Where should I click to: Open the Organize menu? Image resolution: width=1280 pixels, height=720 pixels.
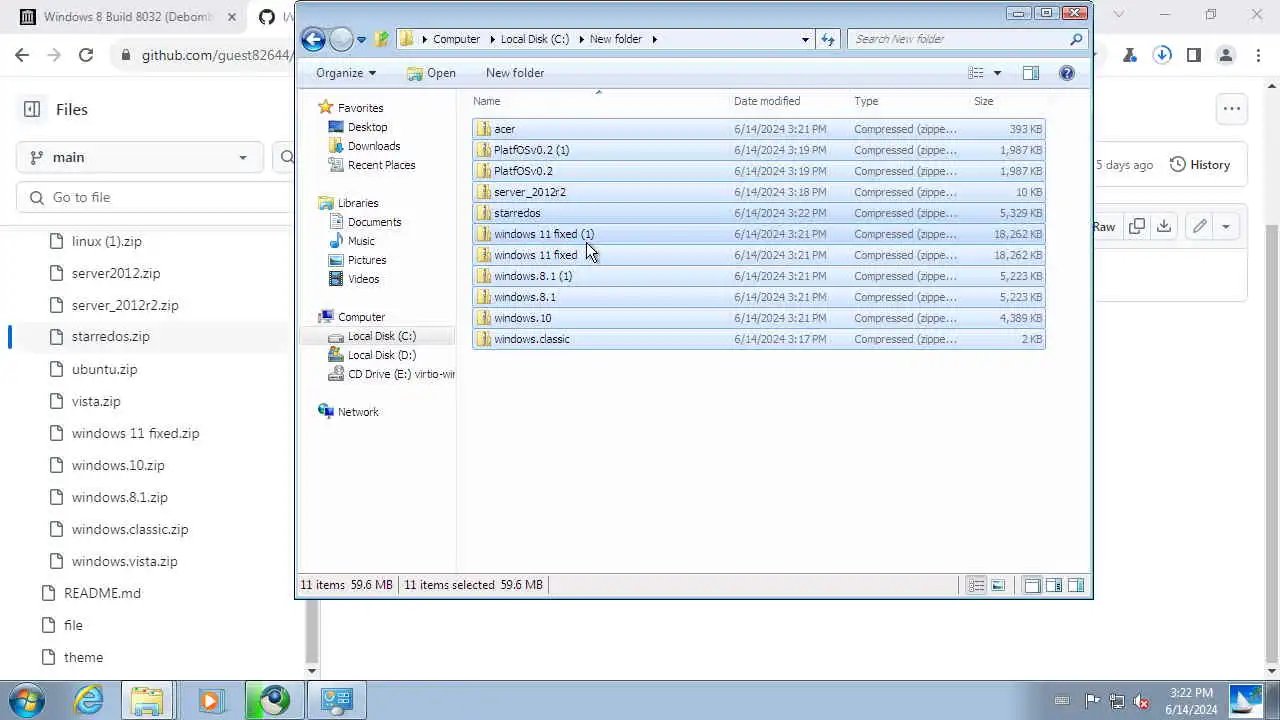[x=346, y=73]
